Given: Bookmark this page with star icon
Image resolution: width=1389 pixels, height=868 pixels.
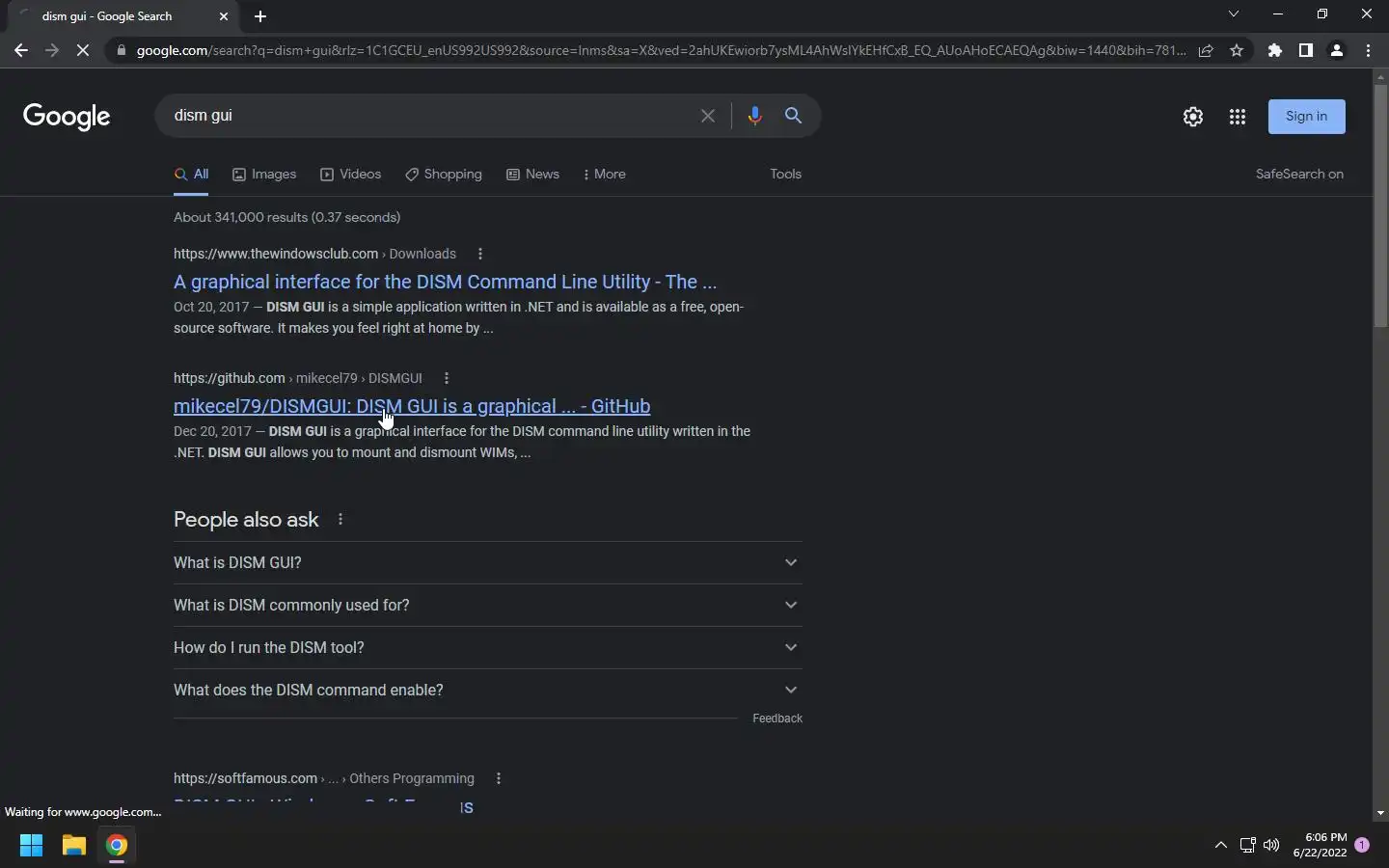Looking at the screenshot, I should click(1237, 50).
